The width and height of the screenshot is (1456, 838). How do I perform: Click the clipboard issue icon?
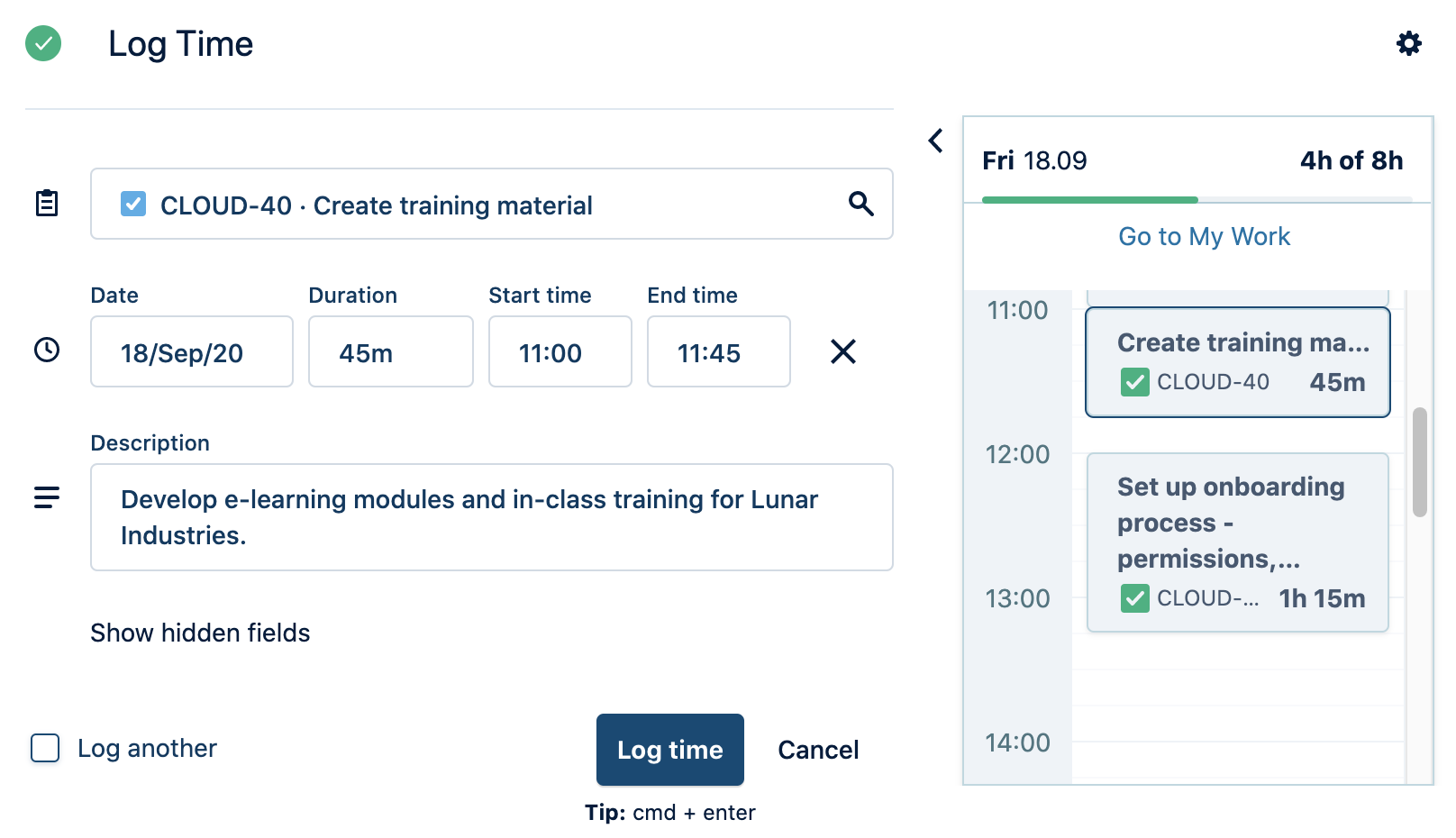pyautogui.click(x=47, y=204)
